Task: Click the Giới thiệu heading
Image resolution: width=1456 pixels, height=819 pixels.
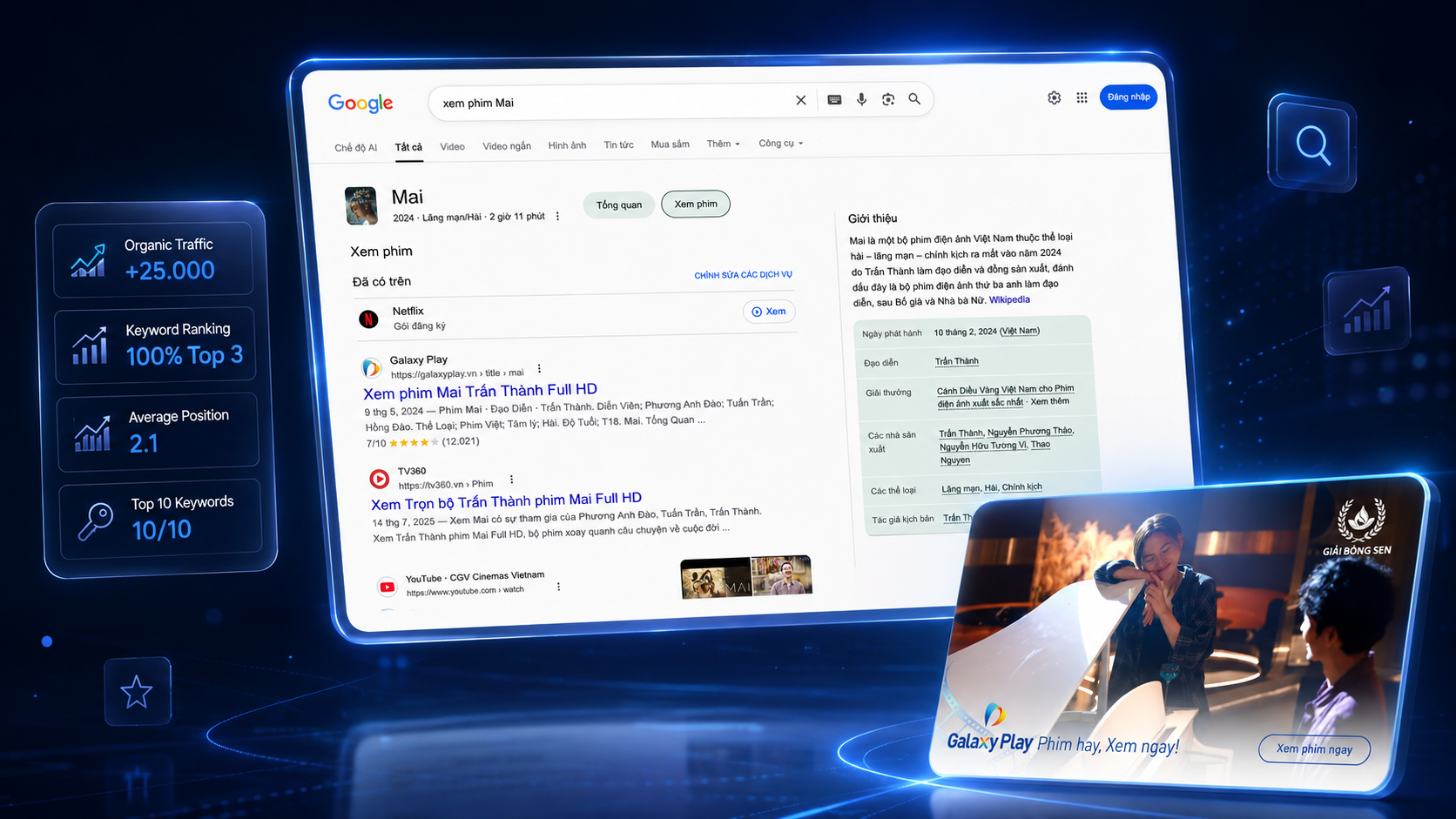Action: [x=873, y=218]
